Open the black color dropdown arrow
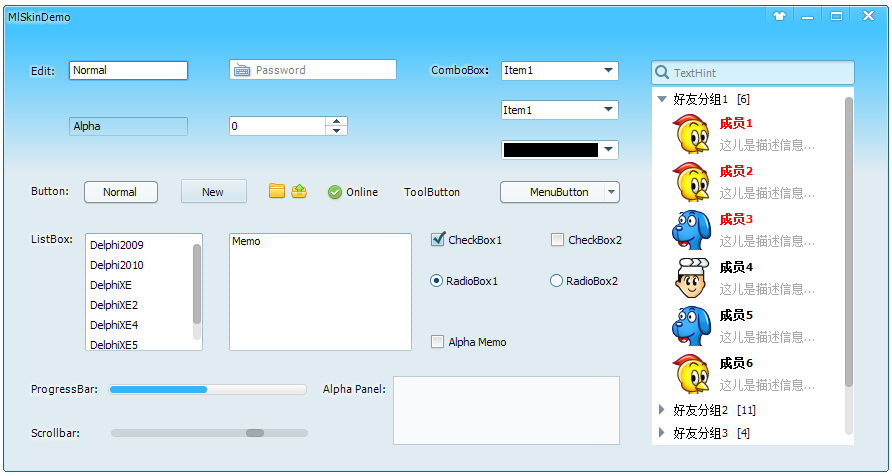 (608, 150)
